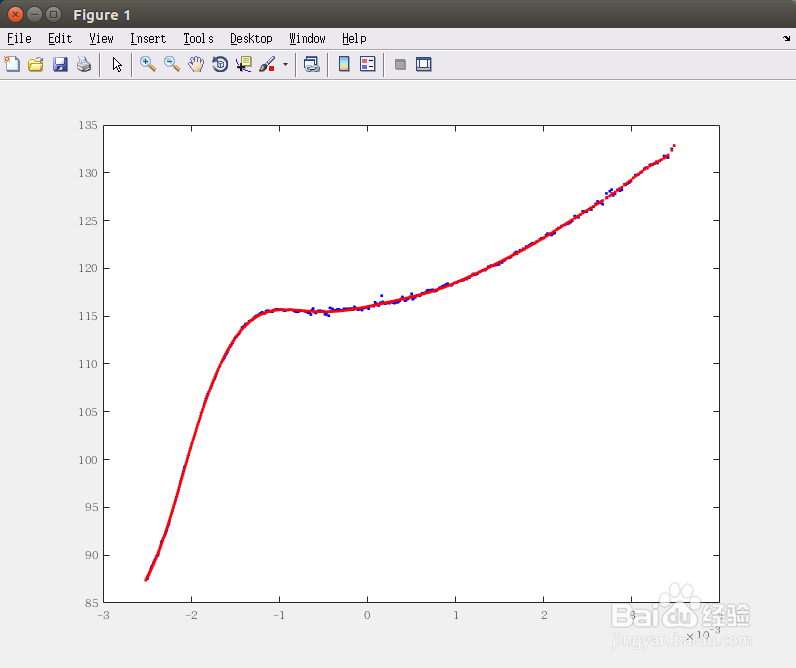Print the figure with the printer icon

(x=84, y=64)
